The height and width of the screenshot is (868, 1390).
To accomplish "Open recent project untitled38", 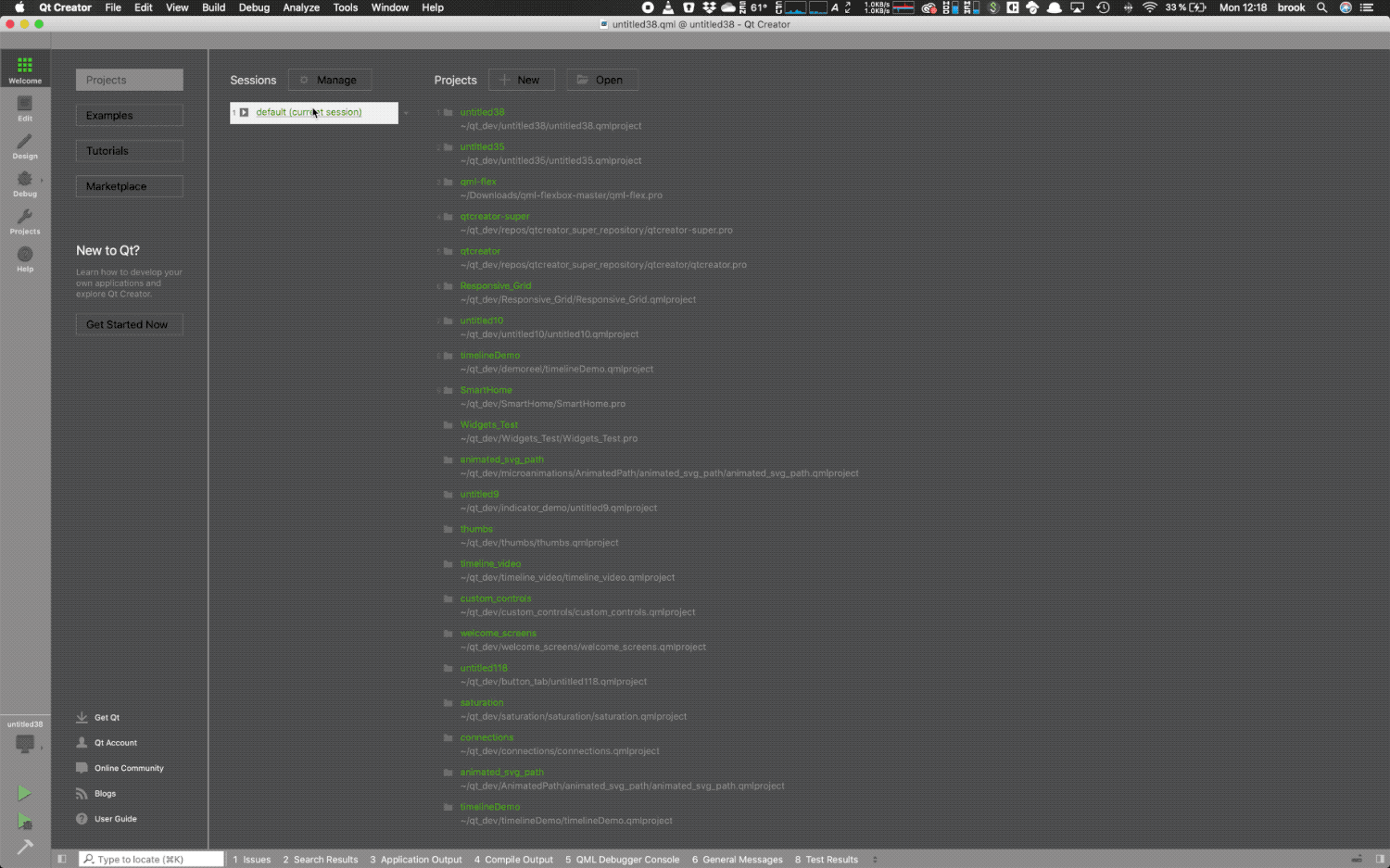I will click(x=482, y=112).
